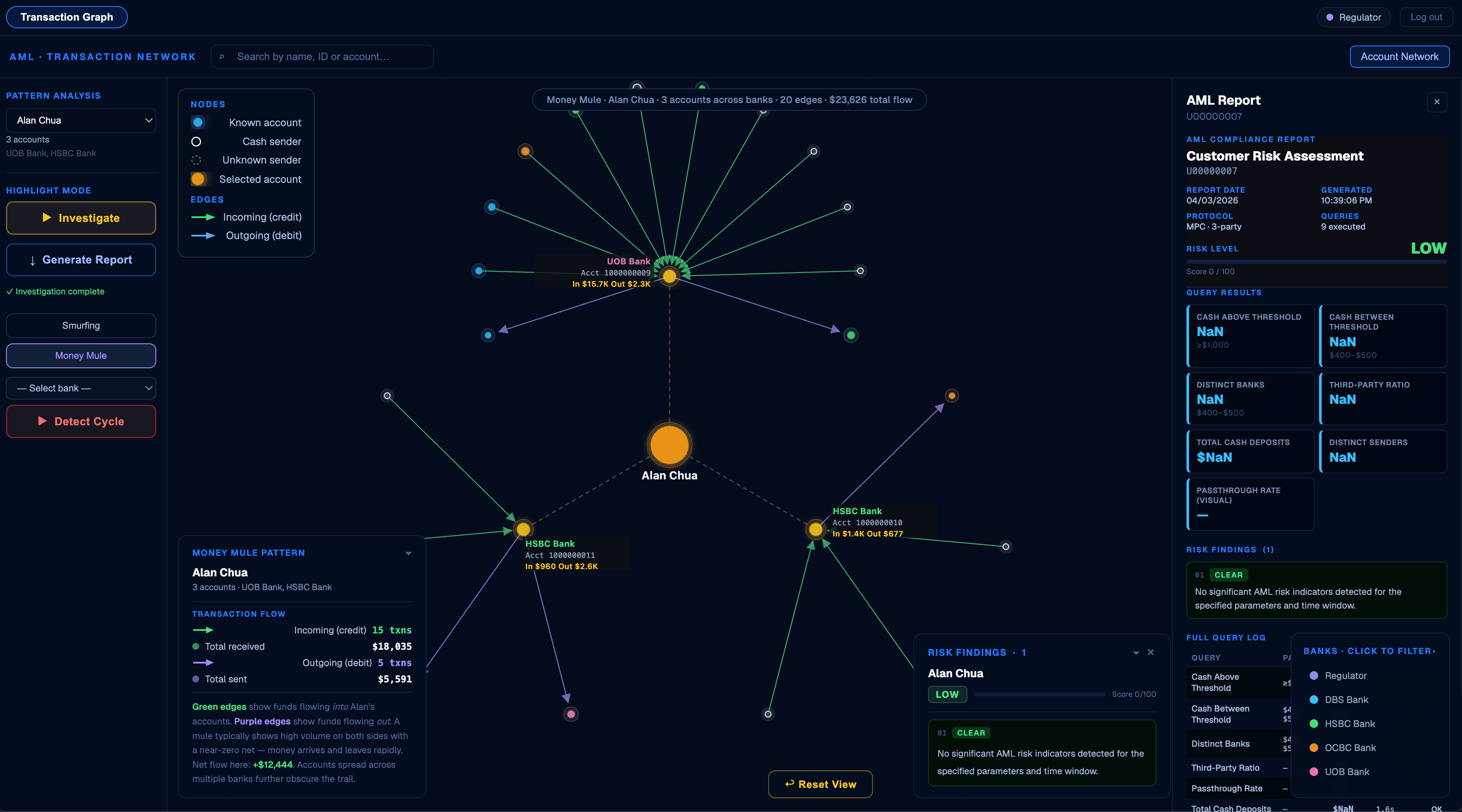The width and height of the screenshot is (1462, 812).
Task: Open the Select bank dropdown
Action: point(81,388)
